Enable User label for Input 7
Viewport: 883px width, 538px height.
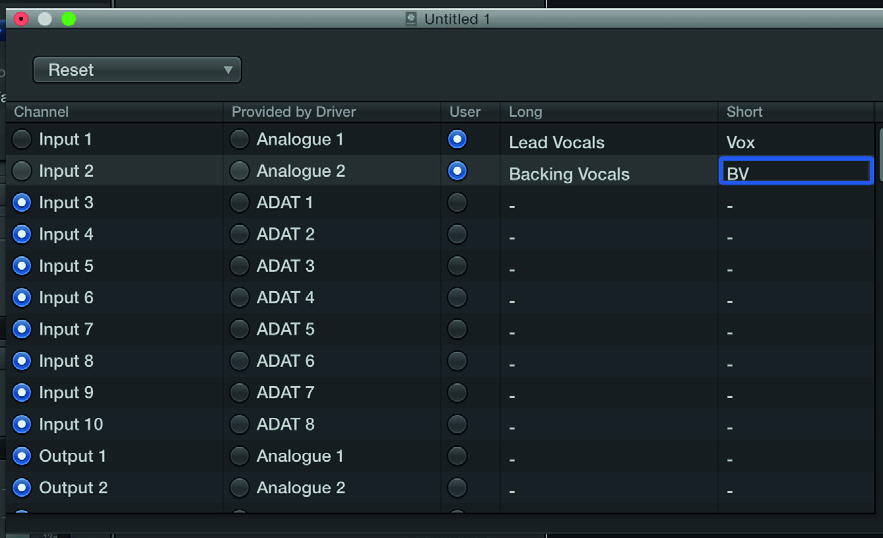(457, 329)
